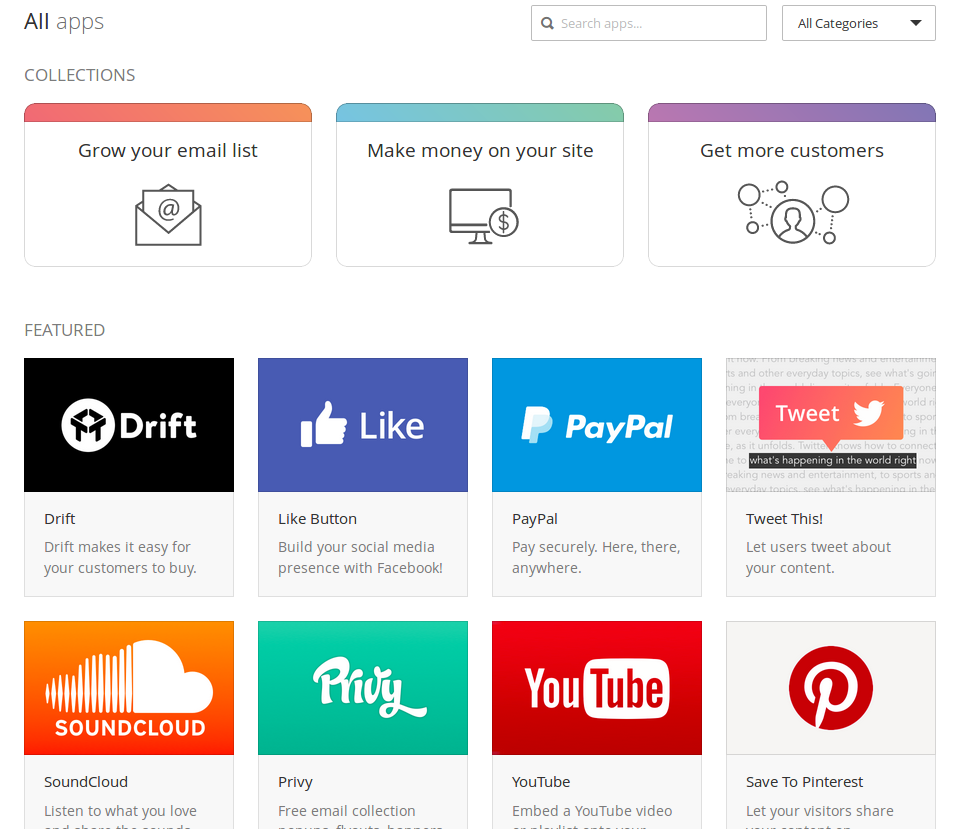
Task: Click the monitor with dollar icon
Action: coord(483,216)
